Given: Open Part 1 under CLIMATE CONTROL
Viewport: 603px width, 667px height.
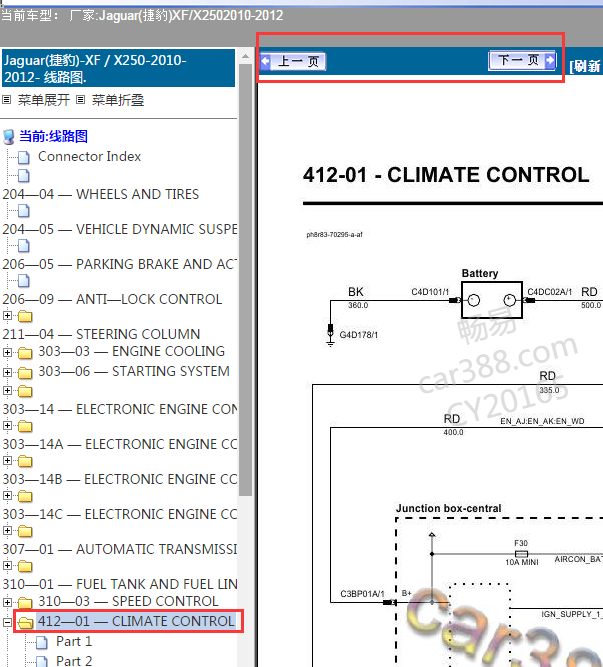Looking at the screenshot, I should (x=74, y=641).
